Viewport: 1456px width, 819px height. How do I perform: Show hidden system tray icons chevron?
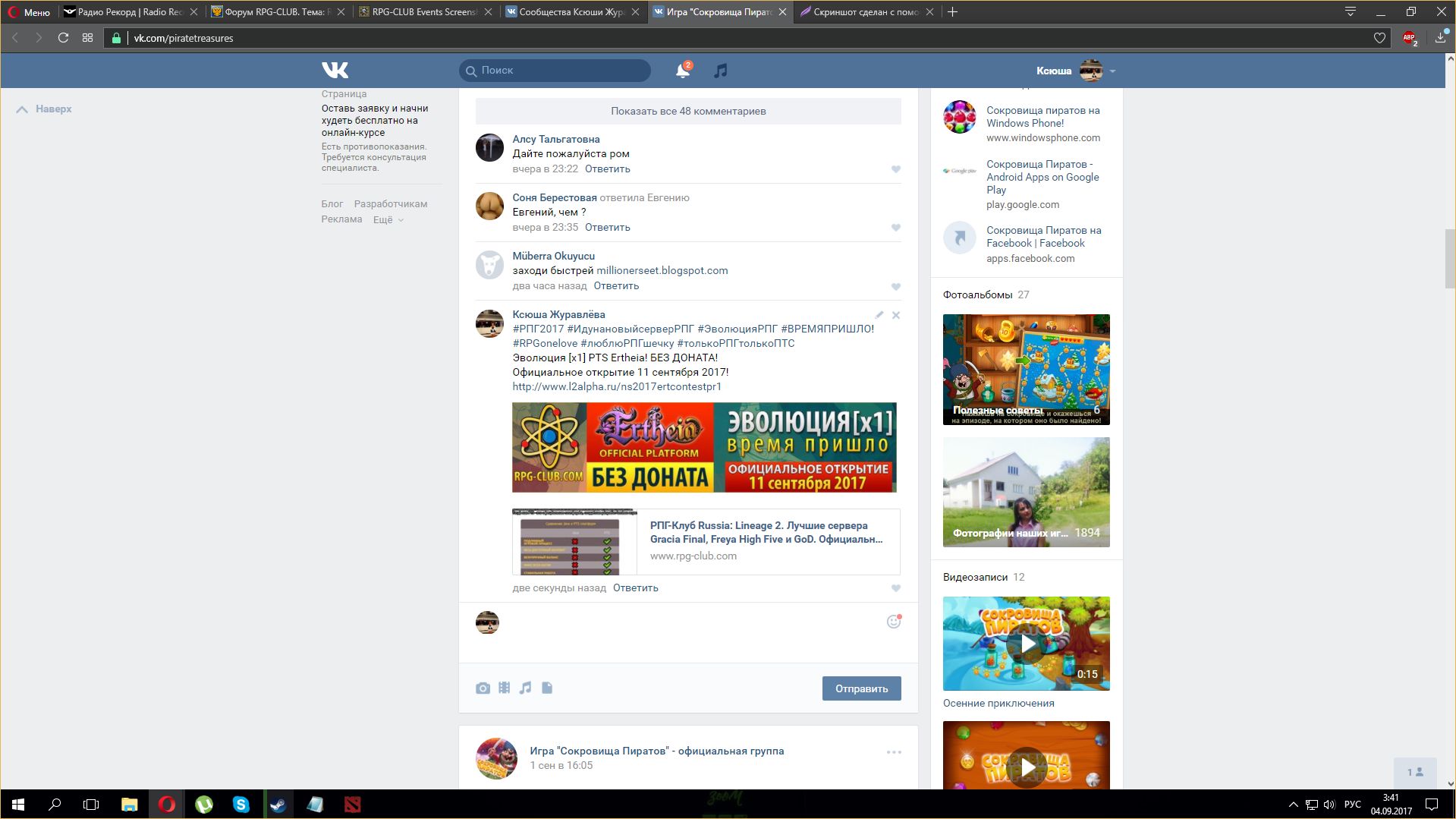click(x=1293, y=805)
